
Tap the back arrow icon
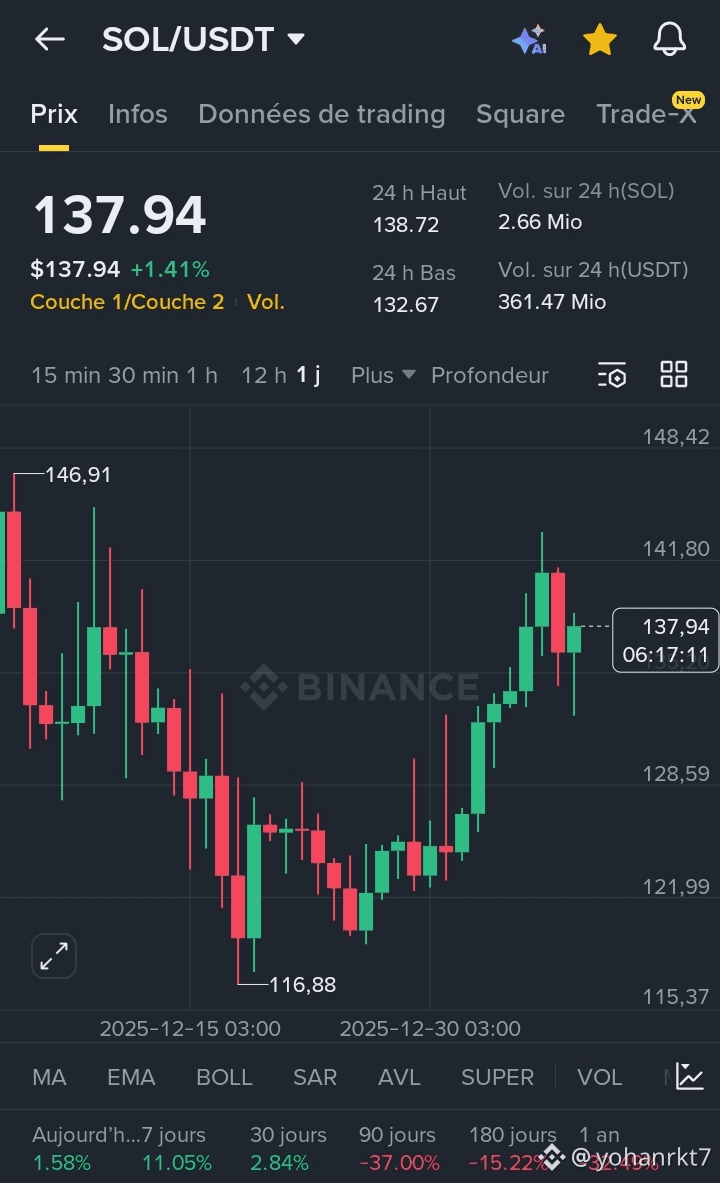point(50,39)
